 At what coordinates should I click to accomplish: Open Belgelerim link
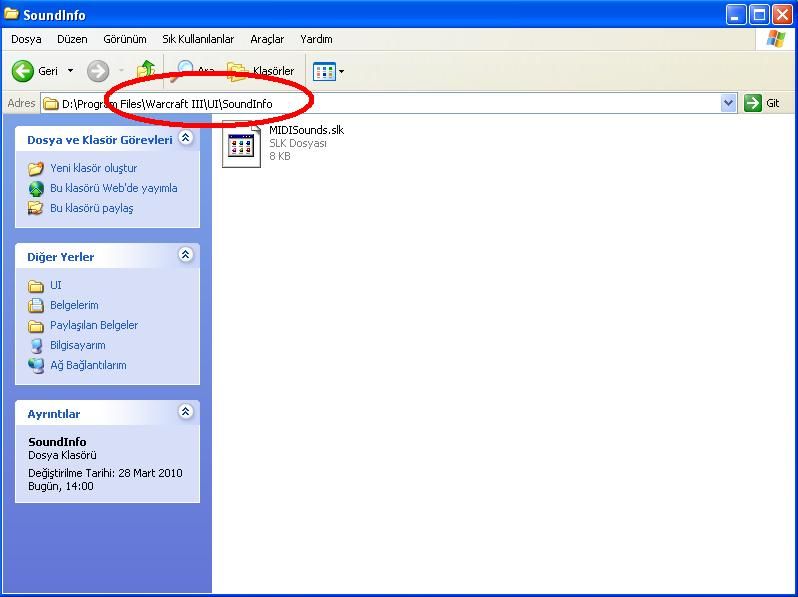click(74, 305)
